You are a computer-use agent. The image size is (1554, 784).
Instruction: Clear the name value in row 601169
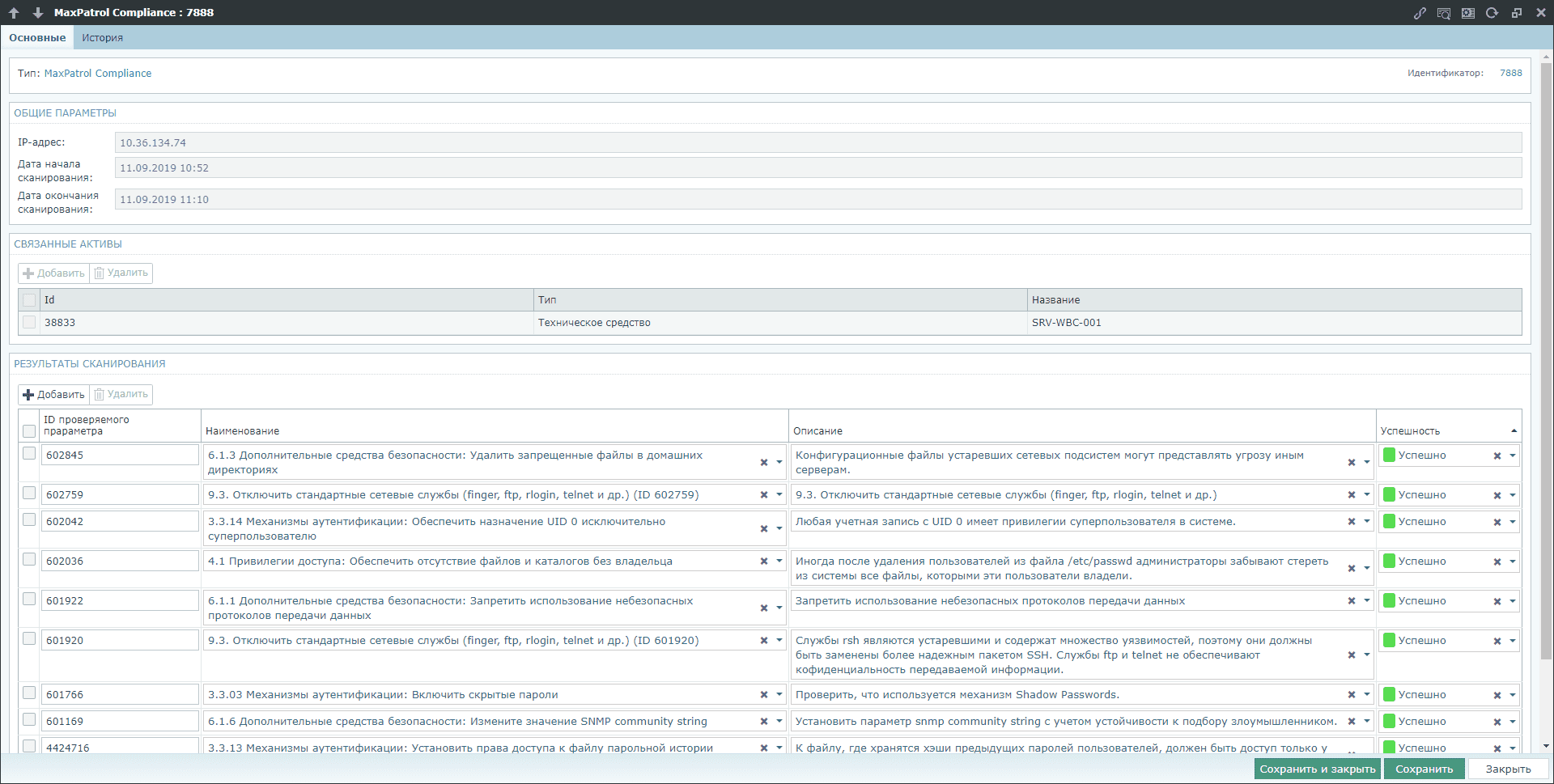pos(764,722)
